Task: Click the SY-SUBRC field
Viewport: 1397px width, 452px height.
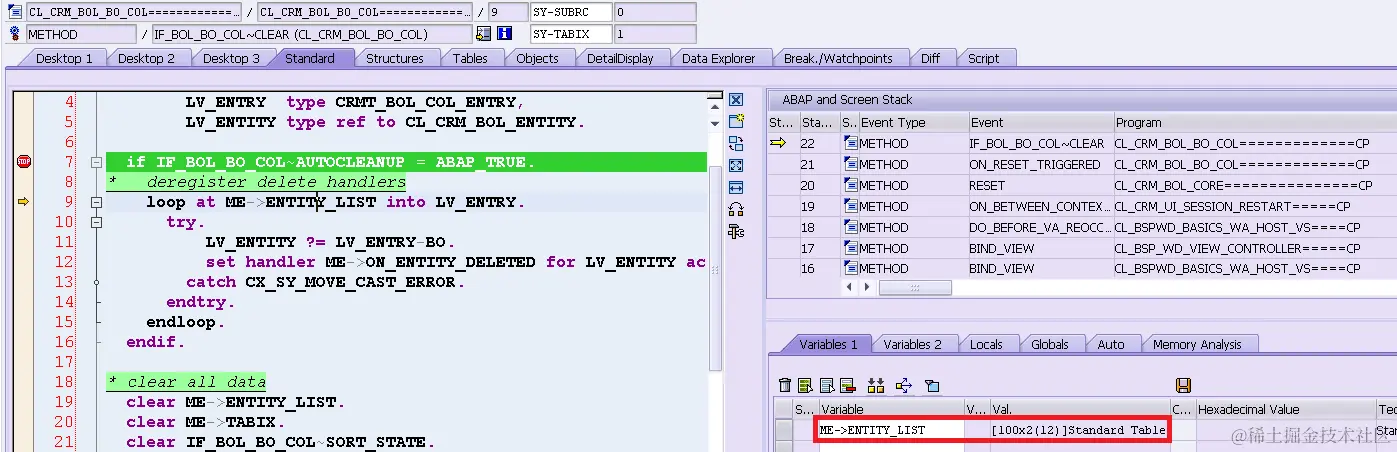Action: (x=570, y=12)
